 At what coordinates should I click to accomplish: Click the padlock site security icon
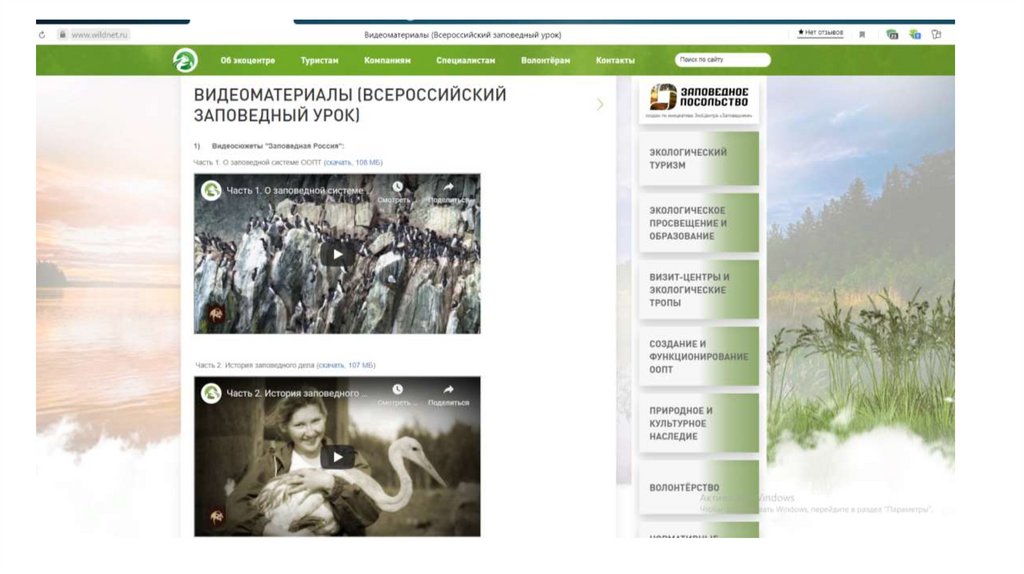63,35
